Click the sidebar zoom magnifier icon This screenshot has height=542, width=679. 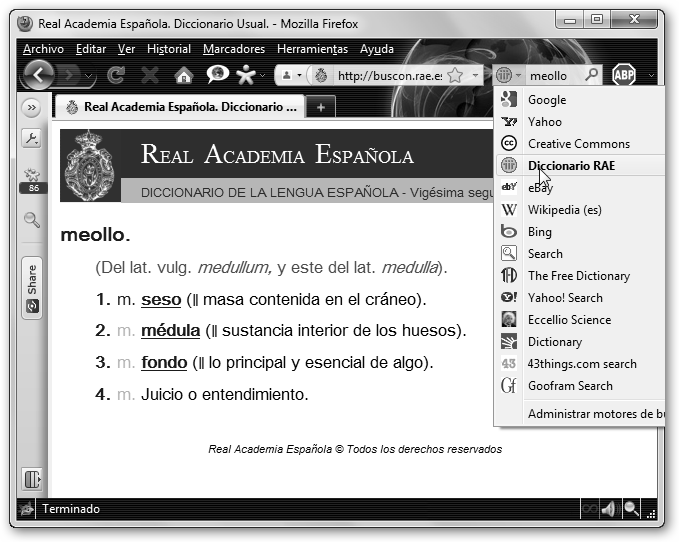[32, 219]
